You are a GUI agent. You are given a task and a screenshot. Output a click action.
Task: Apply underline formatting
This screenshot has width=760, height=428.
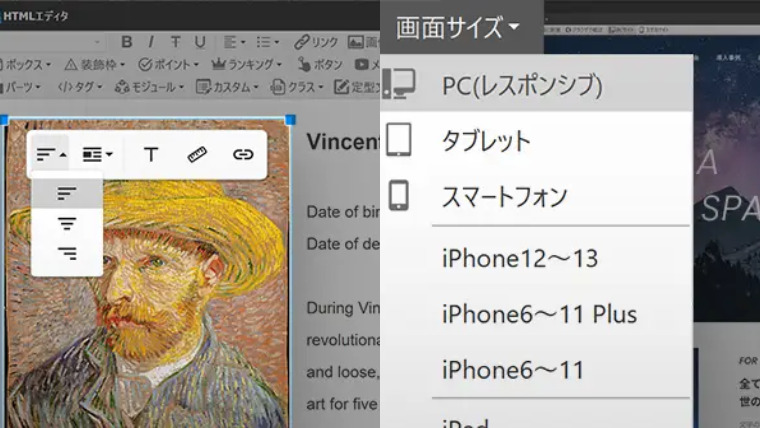click(x=200, y=42)
